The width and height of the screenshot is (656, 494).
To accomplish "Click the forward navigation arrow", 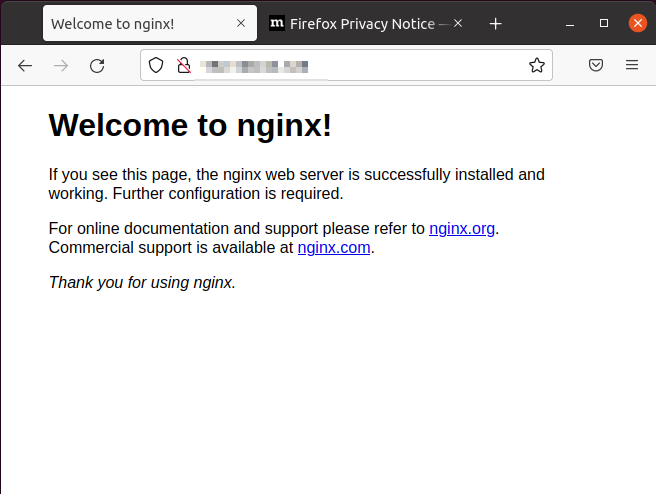I will pyautogui.click(x=61, y=66).
